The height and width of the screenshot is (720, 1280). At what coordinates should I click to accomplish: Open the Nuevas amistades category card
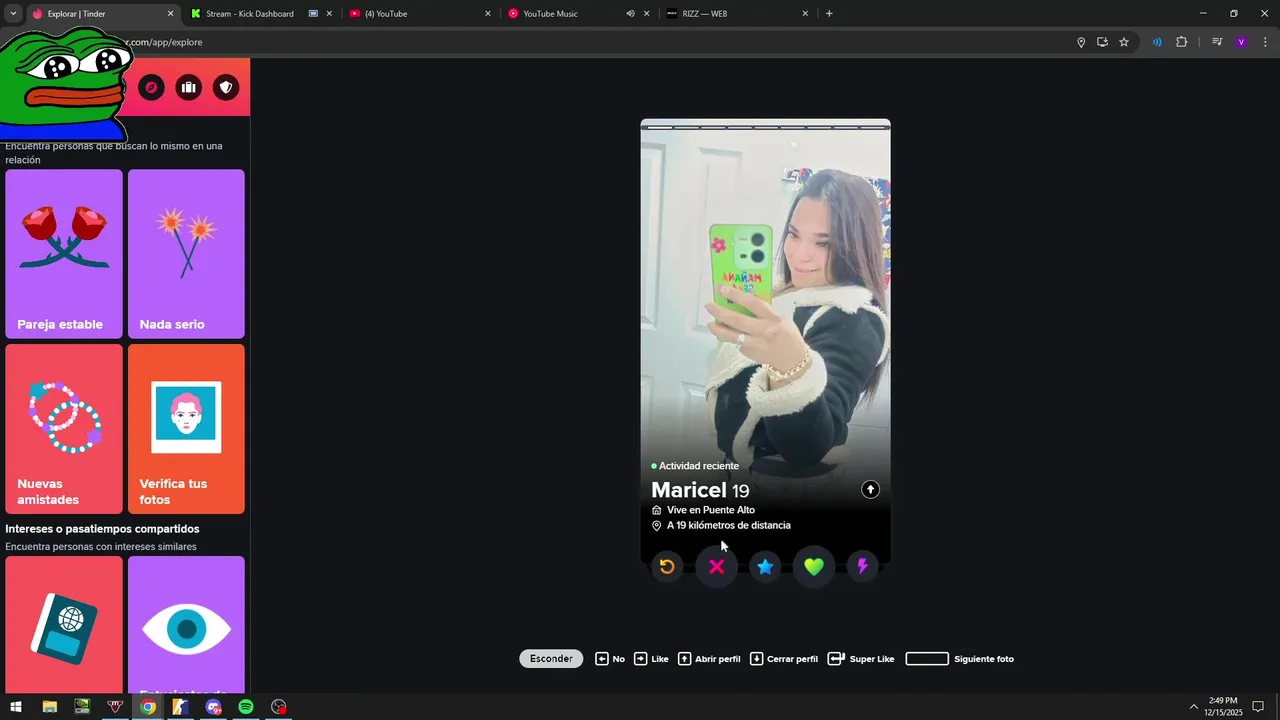[64, 429]
